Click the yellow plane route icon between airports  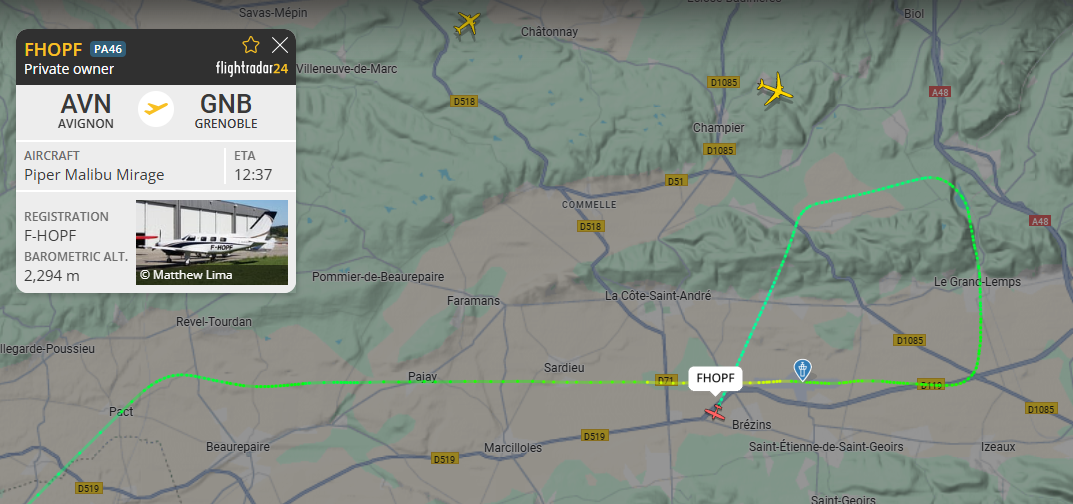click(x=156, y=109)
